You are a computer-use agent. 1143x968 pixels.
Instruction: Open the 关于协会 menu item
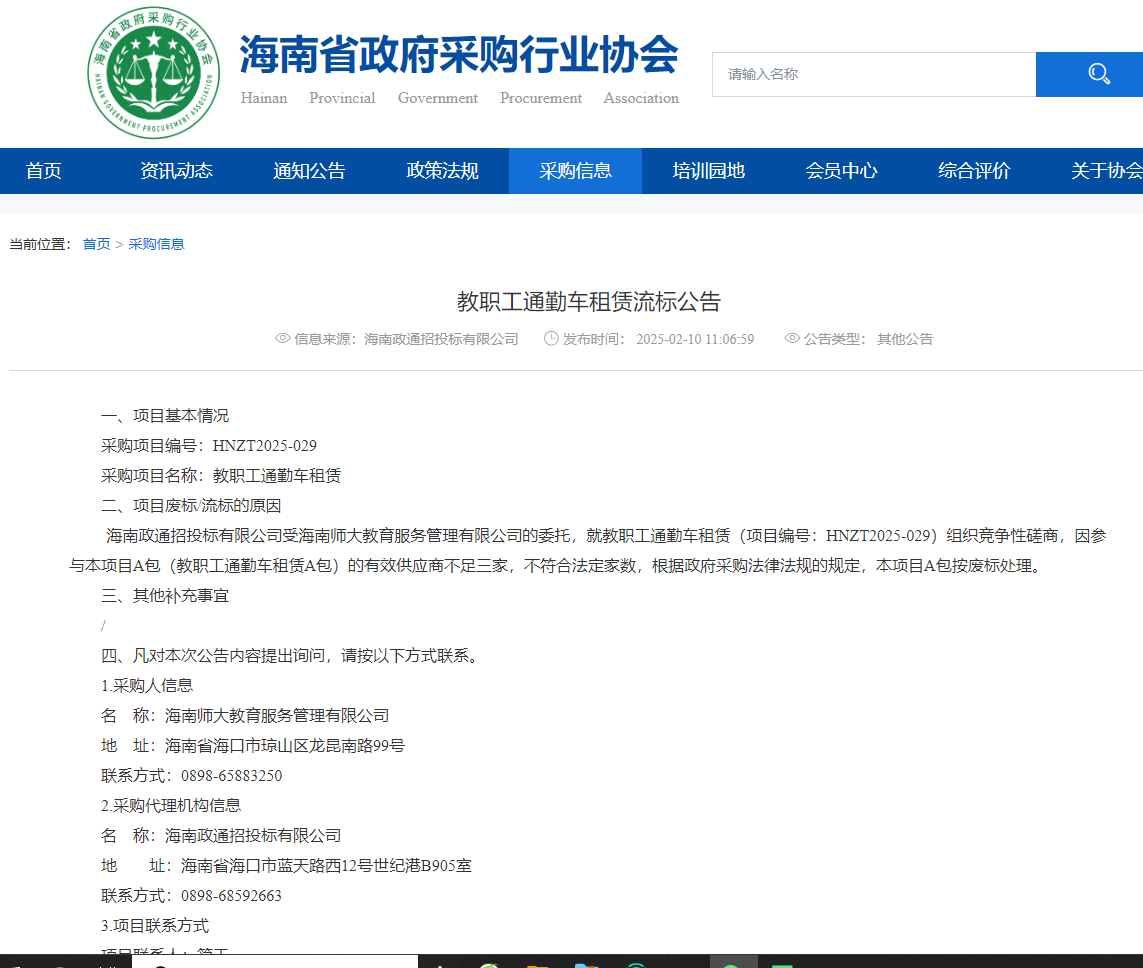pyautogui.click(x=1106, y=171)
